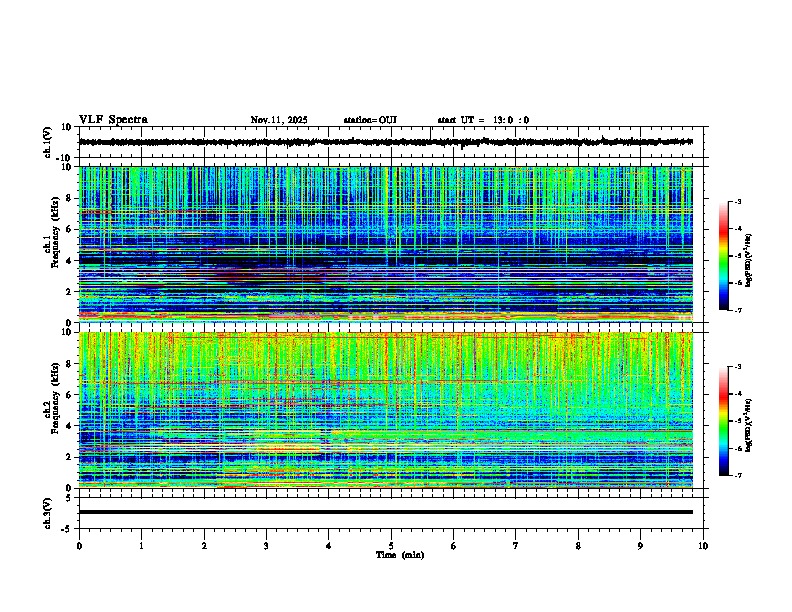Viewport: 792px width, 612px height.
Task: Click the thick black ch.3 trace line
Action: click(386, 512)
